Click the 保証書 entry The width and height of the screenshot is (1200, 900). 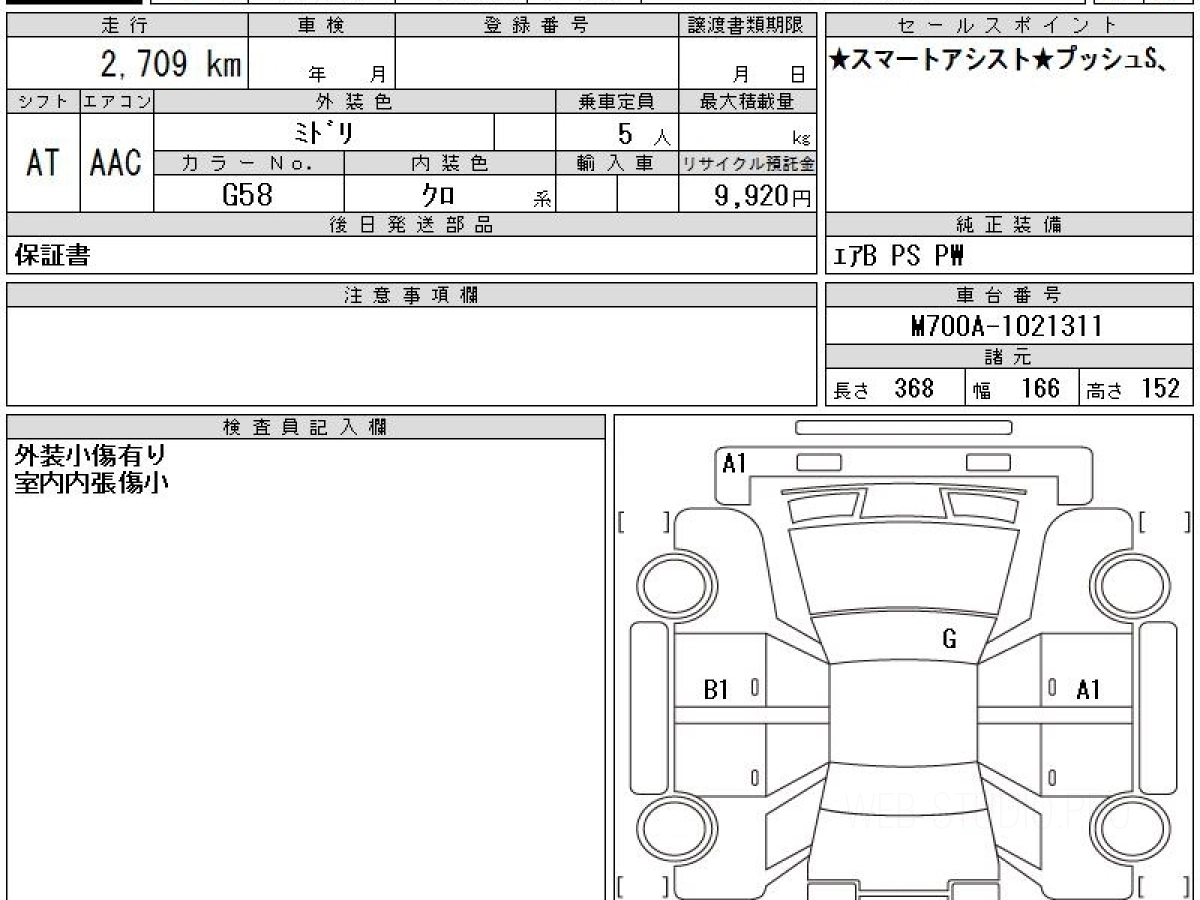[52, 257]
